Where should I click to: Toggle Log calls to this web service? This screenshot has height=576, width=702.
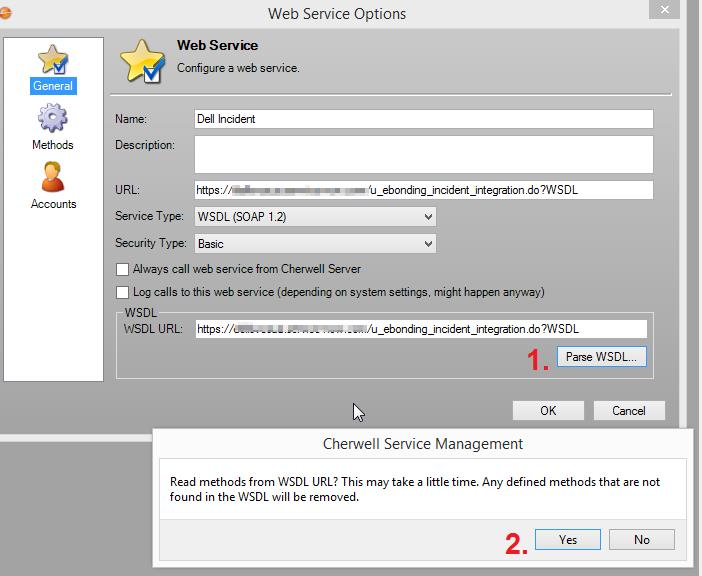click(123, 293)
